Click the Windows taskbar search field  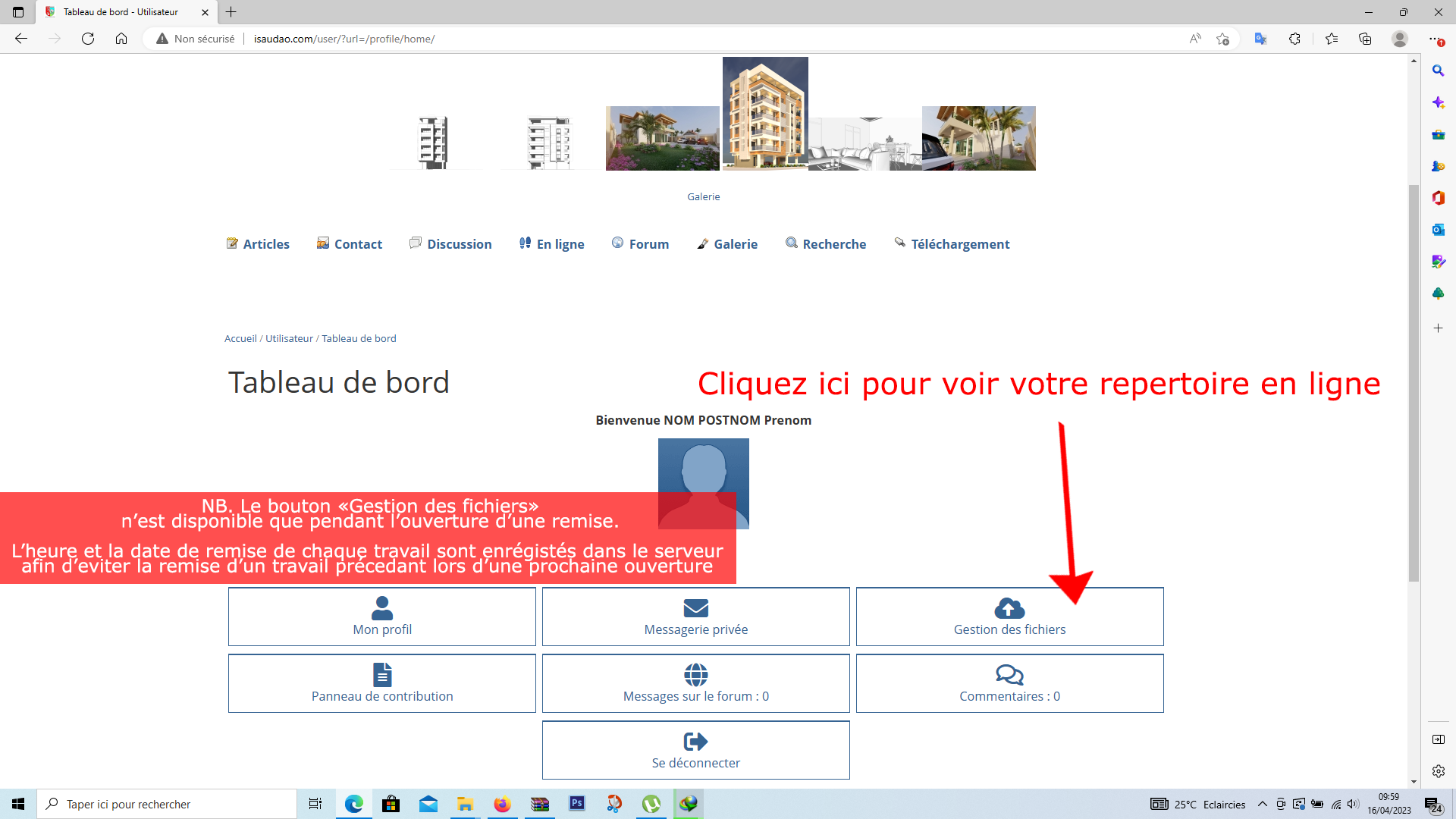(167, 804)
